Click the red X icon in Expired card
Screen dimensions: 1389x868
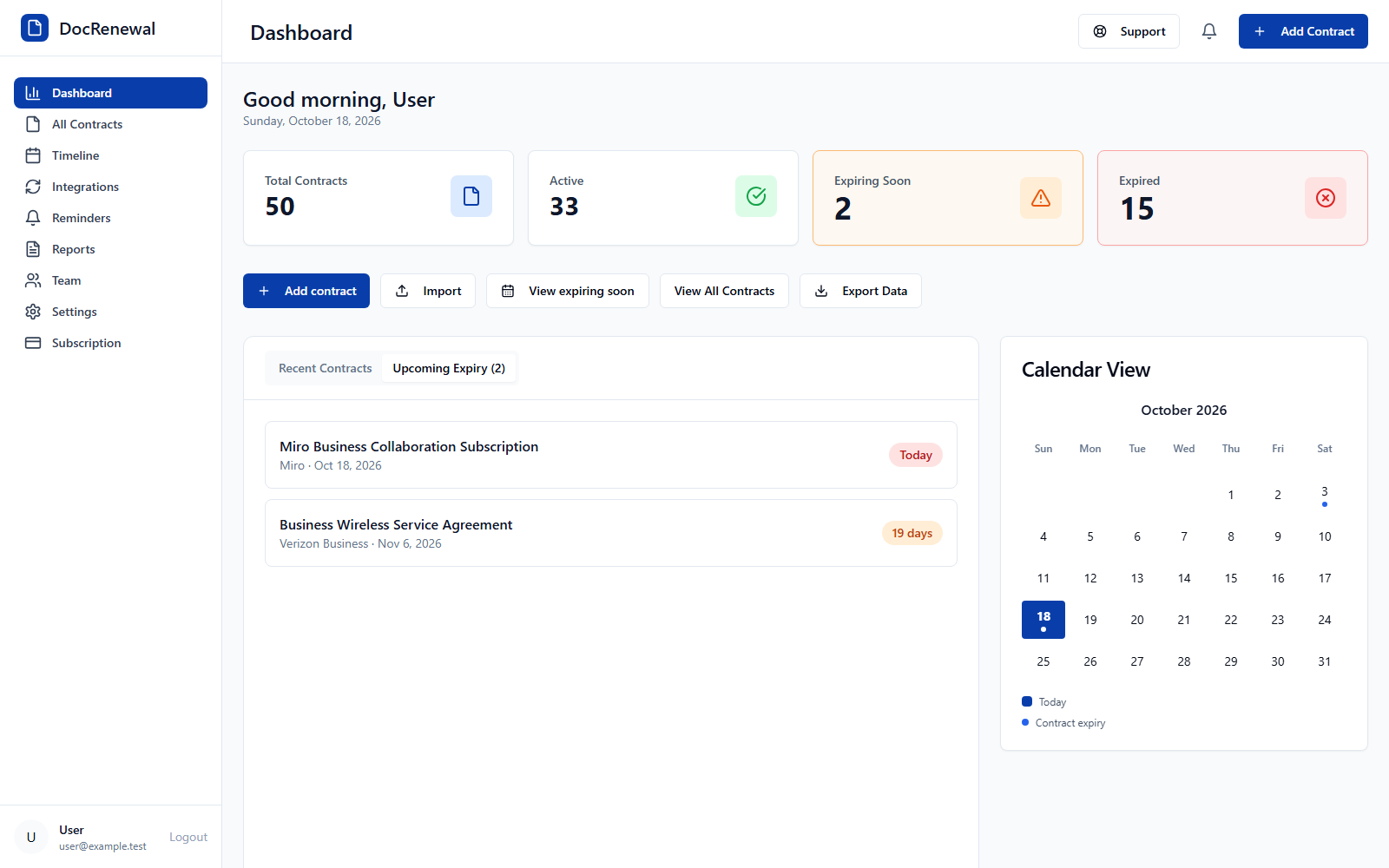click(1326, 198)
